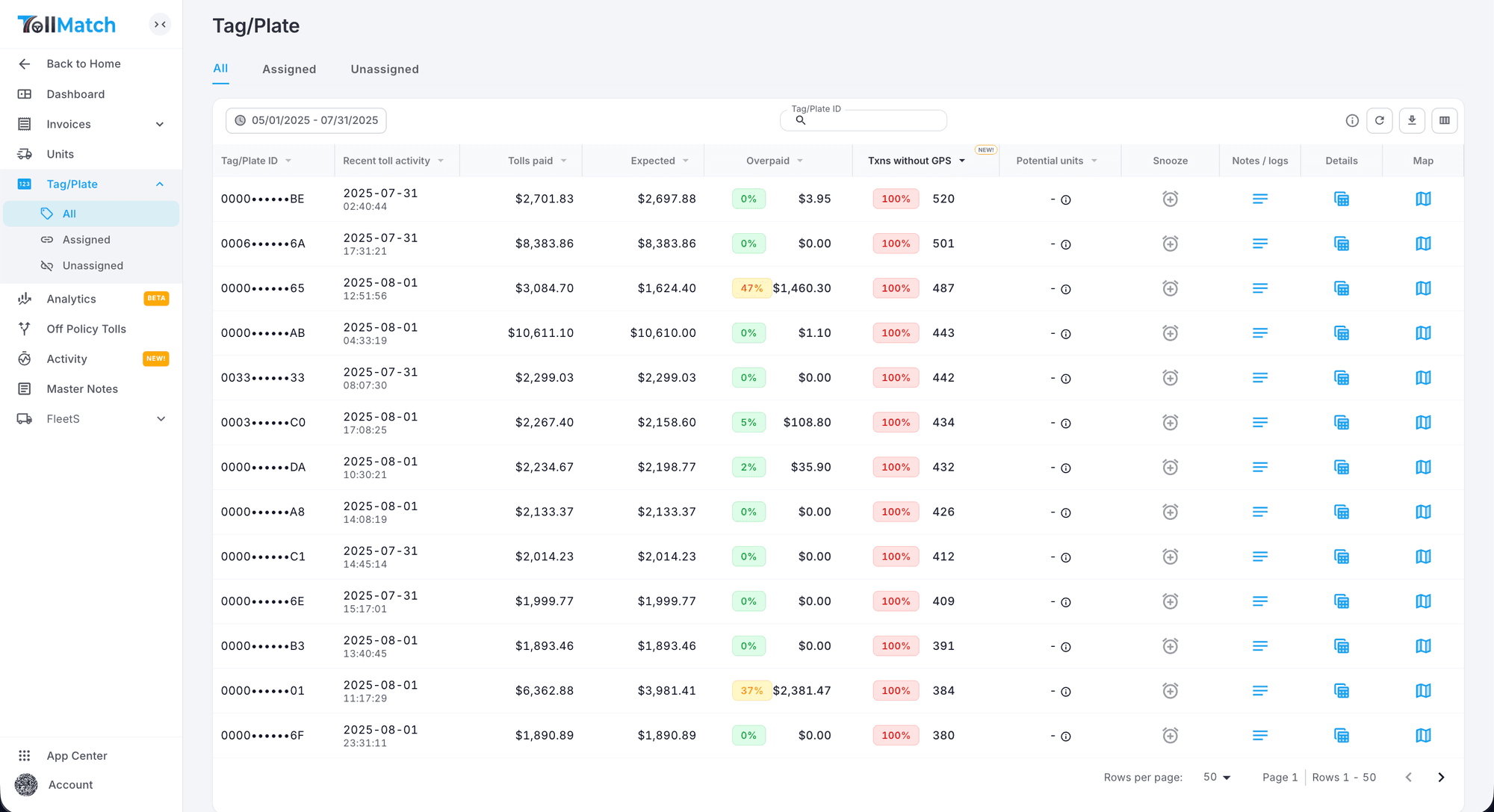
Task: Open Overpaid column dropdown
Action: click(x=800, y=161)
